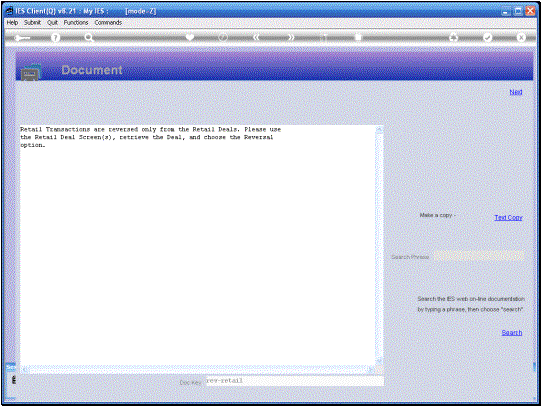
Task: Open the Functions menu
Action: (76, 22)
